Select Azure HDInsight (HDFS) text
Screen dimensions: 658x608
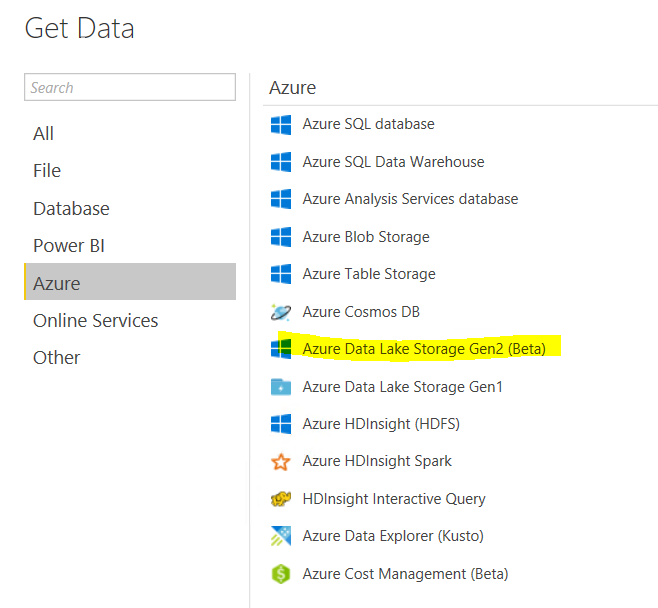[x=381, y=424]
